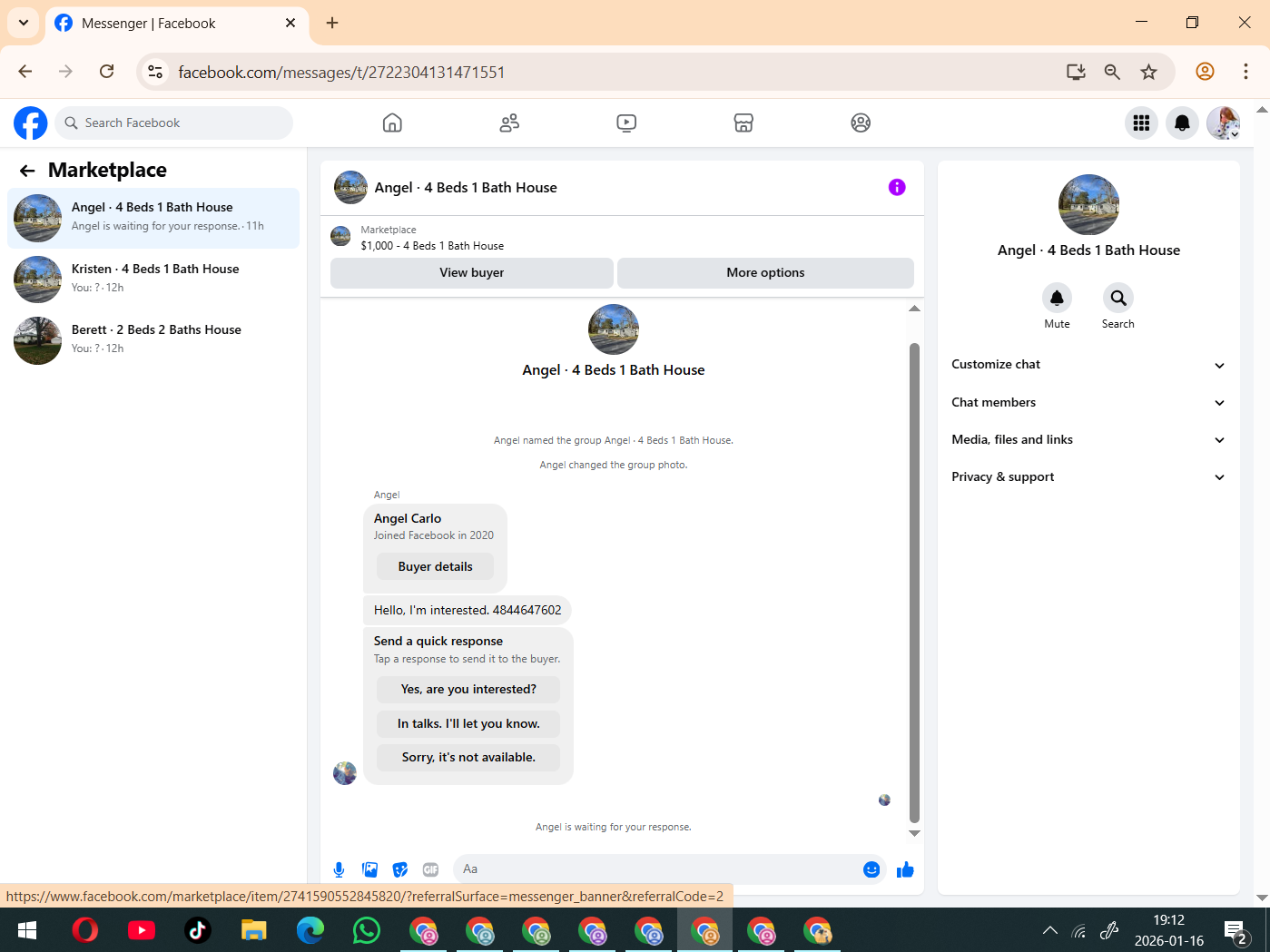
Task: Send 'Sorry, it's not available.' response
Action: 468,758
